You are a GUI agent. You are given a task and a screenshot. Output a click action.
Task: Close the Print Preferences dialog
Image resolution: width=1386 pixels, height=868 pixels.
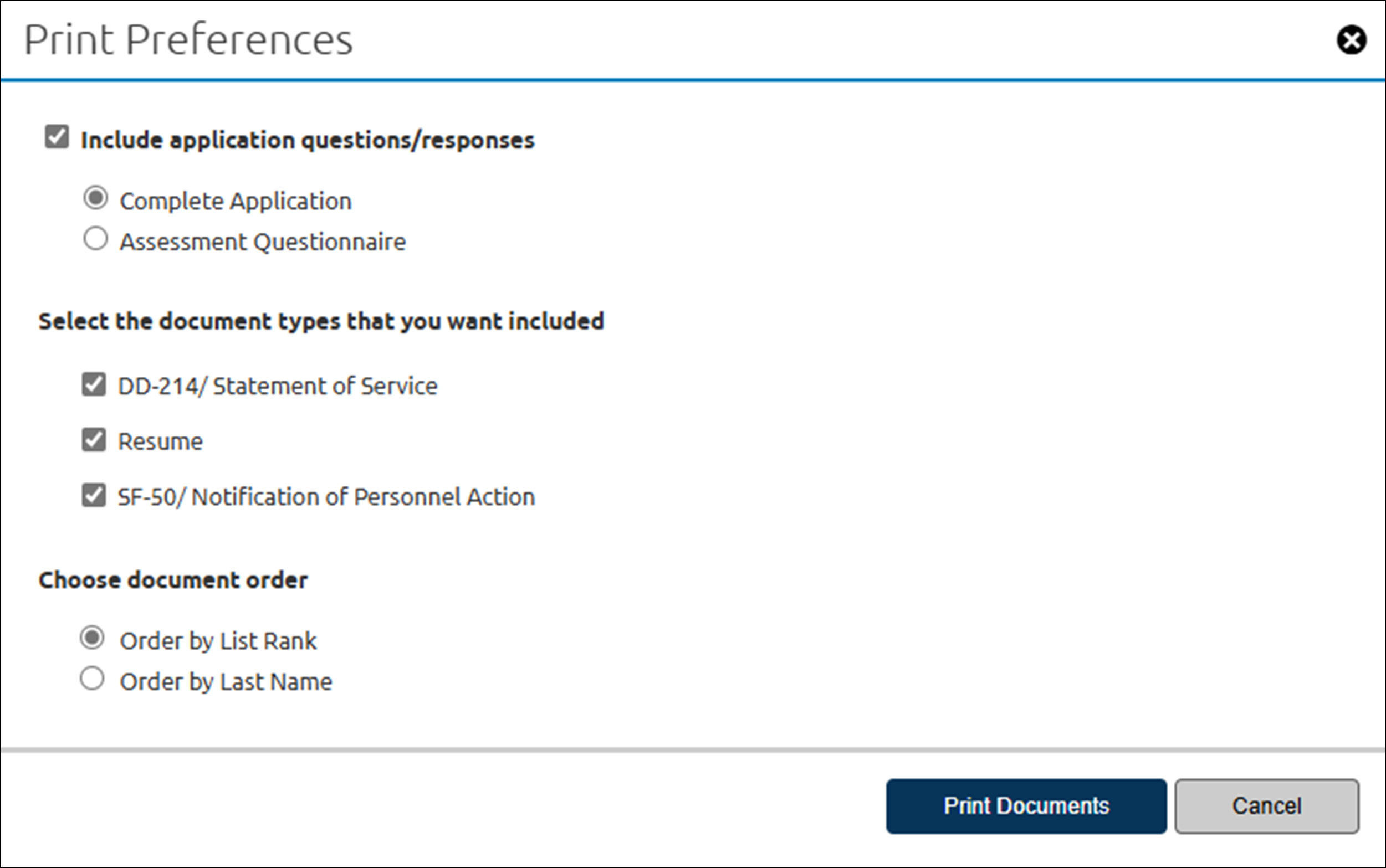(1352, 40)
